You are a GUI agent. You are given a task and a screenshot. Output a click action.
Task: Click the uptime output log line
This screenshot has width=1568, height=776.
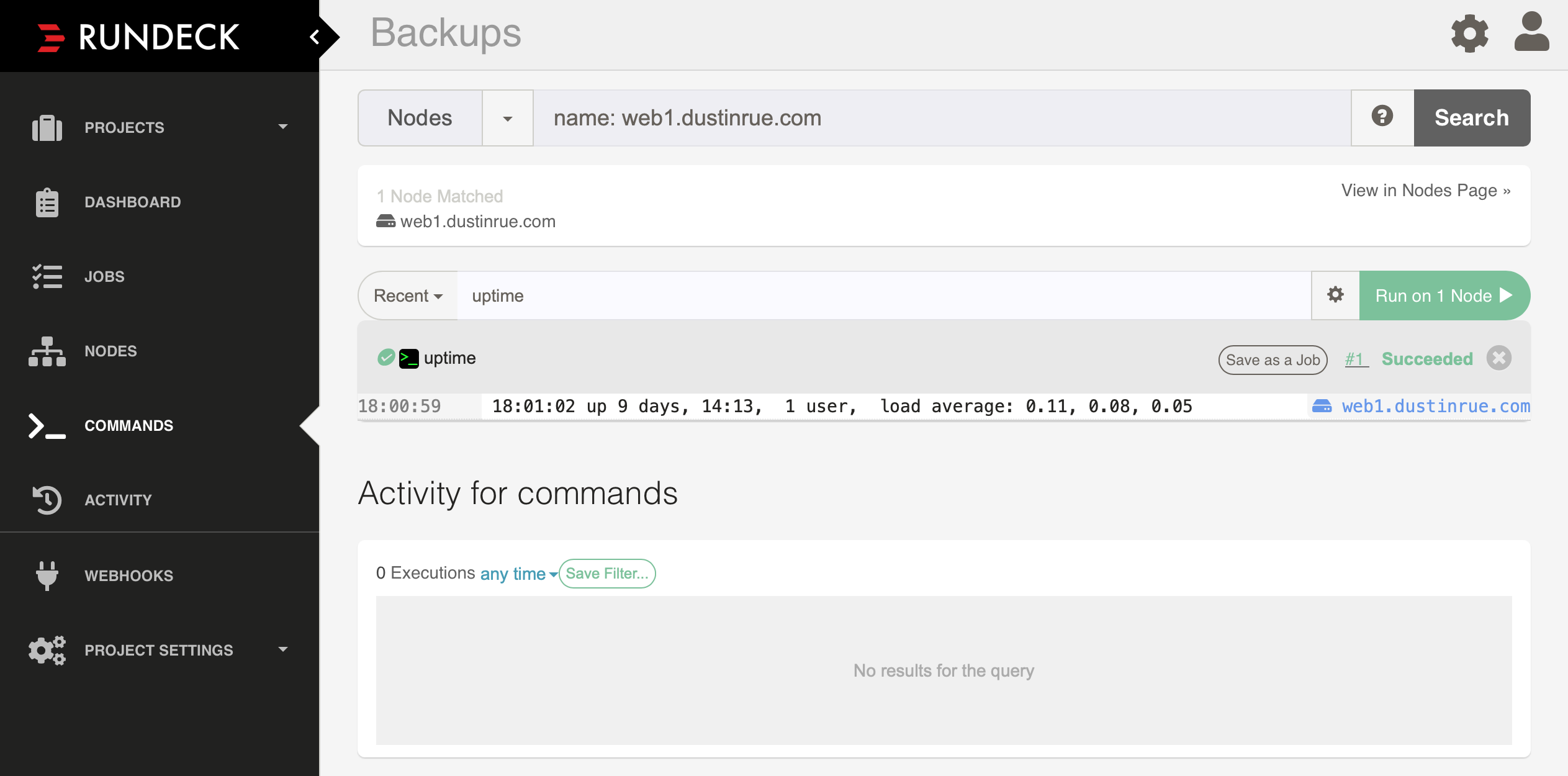tap(842, 406)
